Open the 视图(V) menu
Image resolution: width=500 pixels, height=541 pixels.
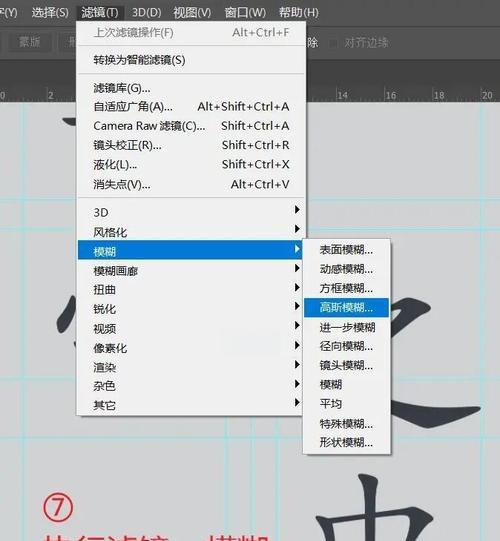(192, 13)
